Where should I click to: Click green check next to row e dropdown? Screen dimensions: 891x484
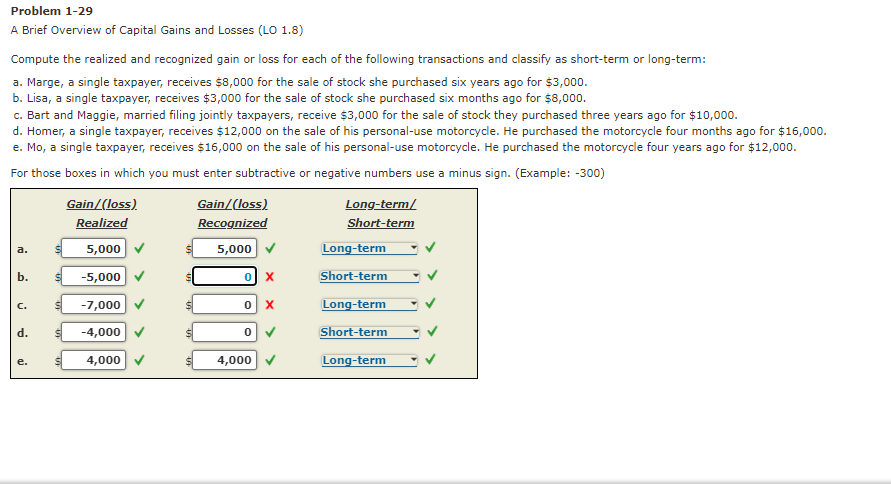pyautogui.click(x=431, y=359)
